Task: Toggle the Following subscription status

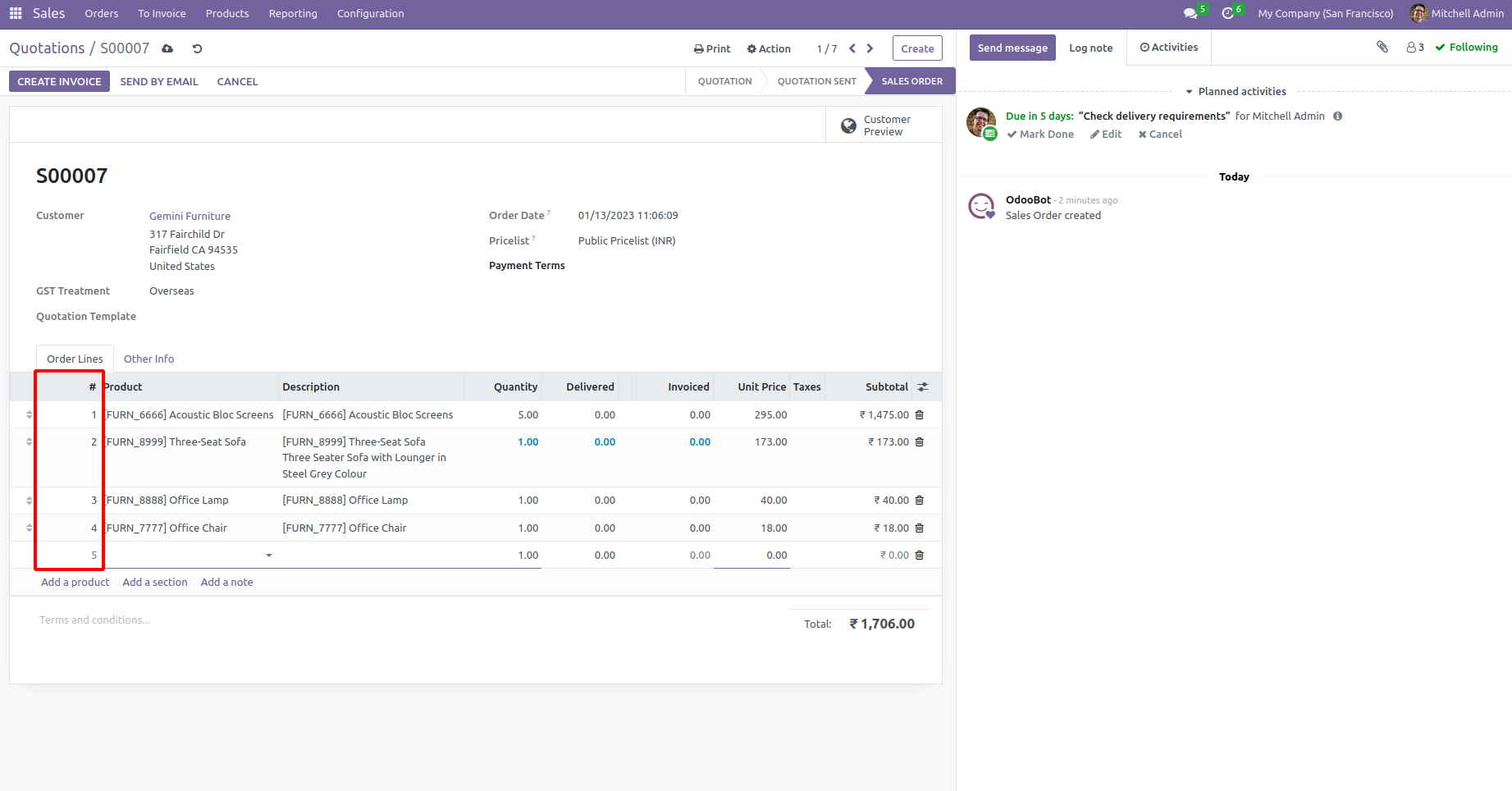Action: pos(1466,48)
